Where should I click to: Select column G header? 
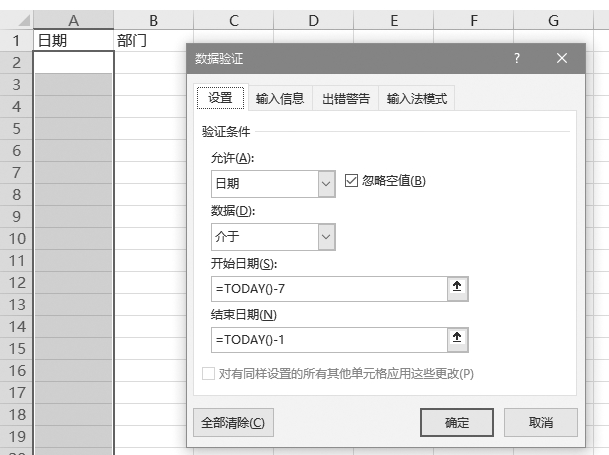(553, 20)
